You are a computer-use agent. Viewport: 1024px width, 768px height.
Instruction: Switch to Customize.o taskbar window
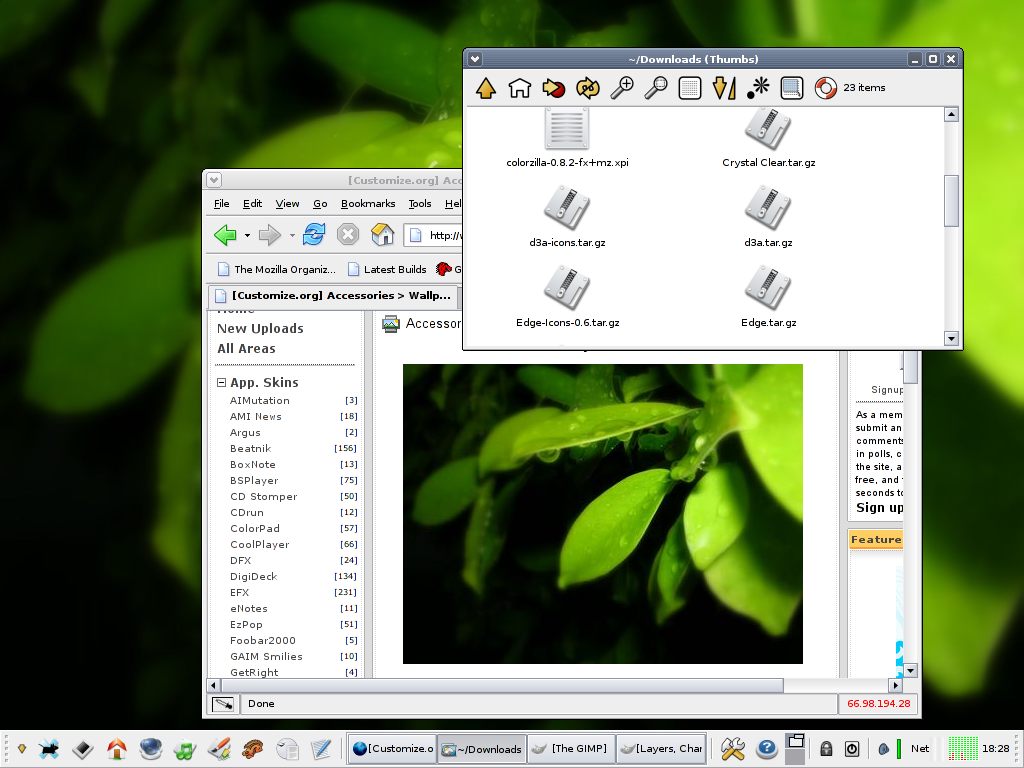click(x=392, y=749)
